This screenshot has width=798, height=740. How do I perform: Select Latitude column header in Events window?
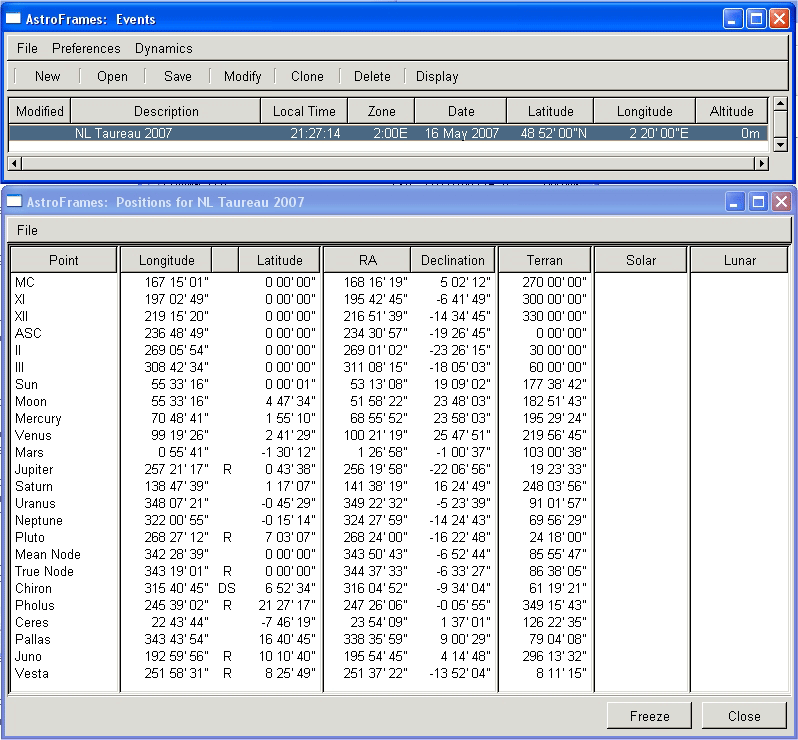pyautogui.click(x=550, y=111)
